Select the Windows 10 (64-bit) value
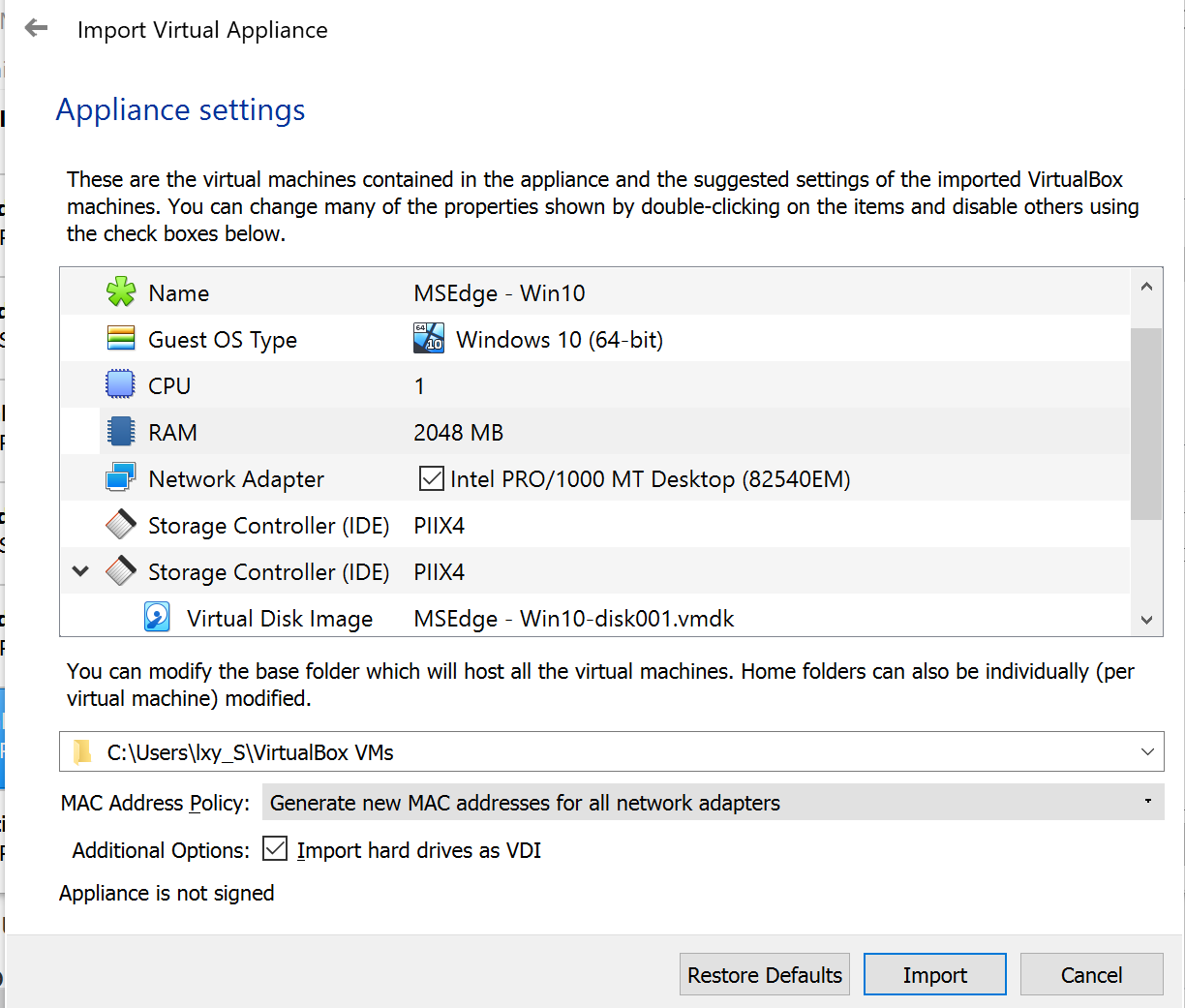 pos(560,340)
